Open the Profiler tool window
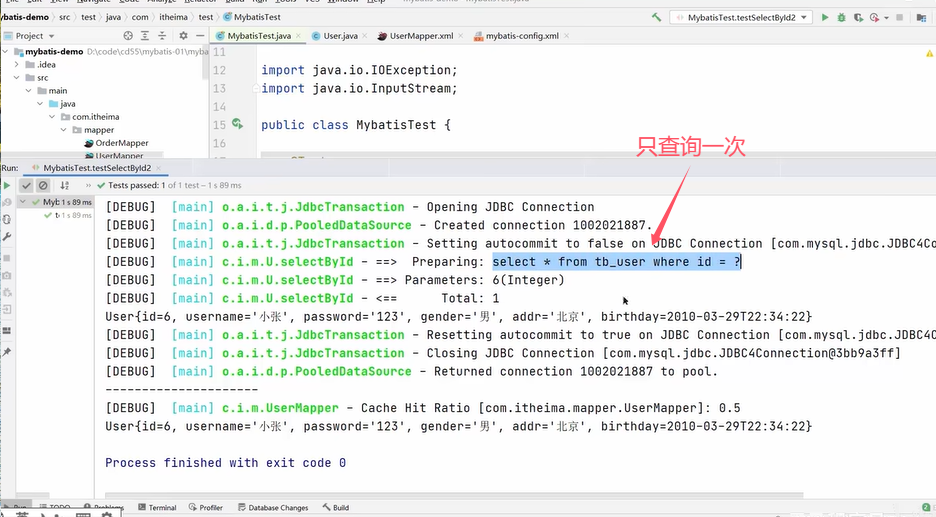This screenshot has width=936, height=517. 205,507
